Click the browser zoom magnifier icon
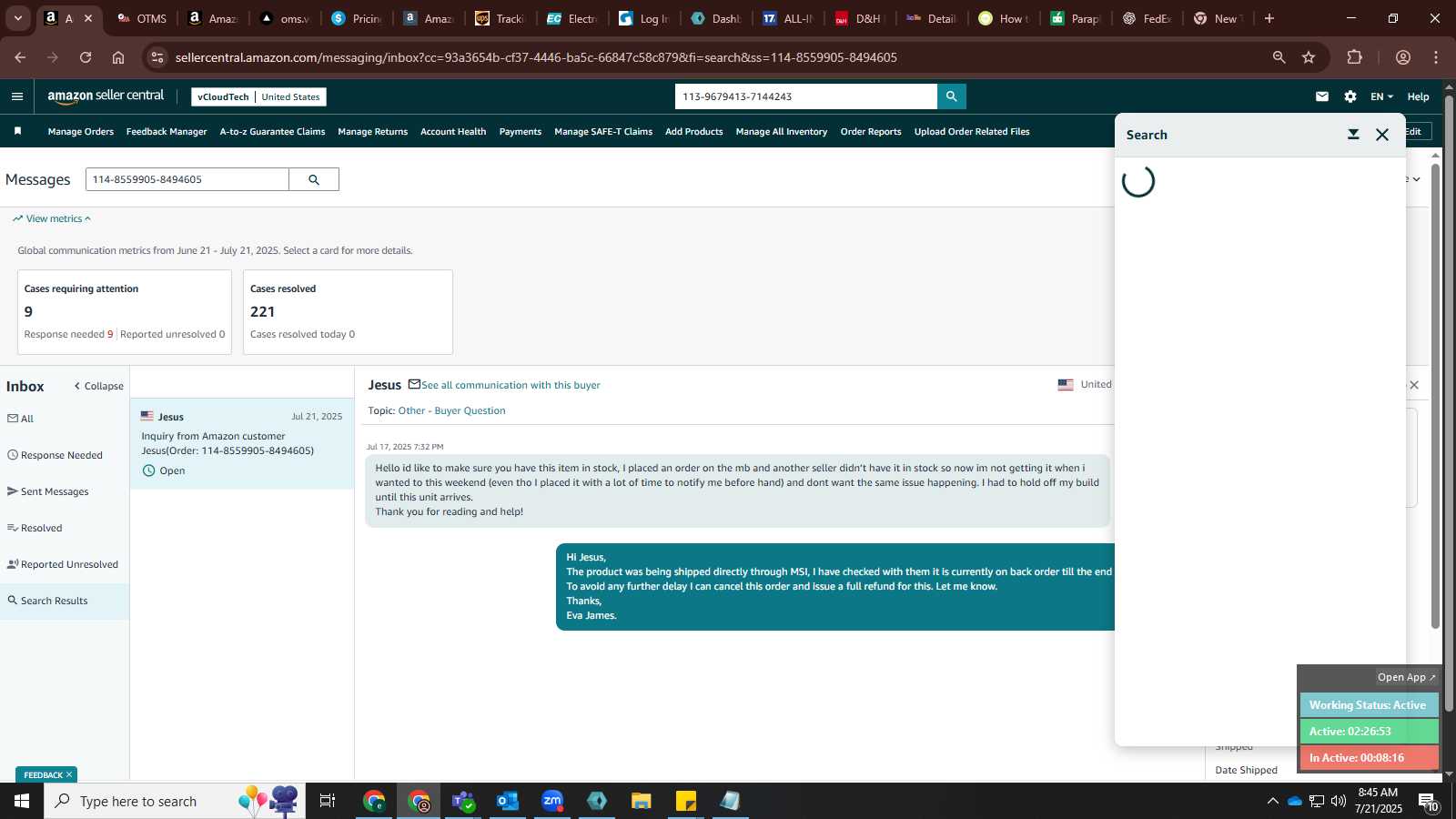 [1279, 57]
